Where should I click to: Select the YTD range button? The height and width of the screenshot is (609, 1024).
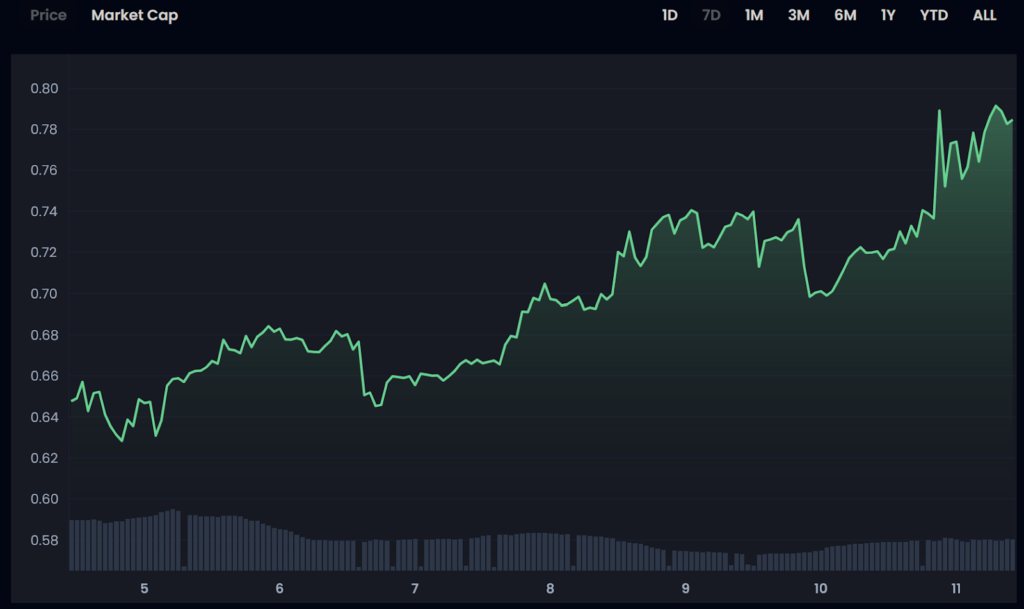coord(934,16)
